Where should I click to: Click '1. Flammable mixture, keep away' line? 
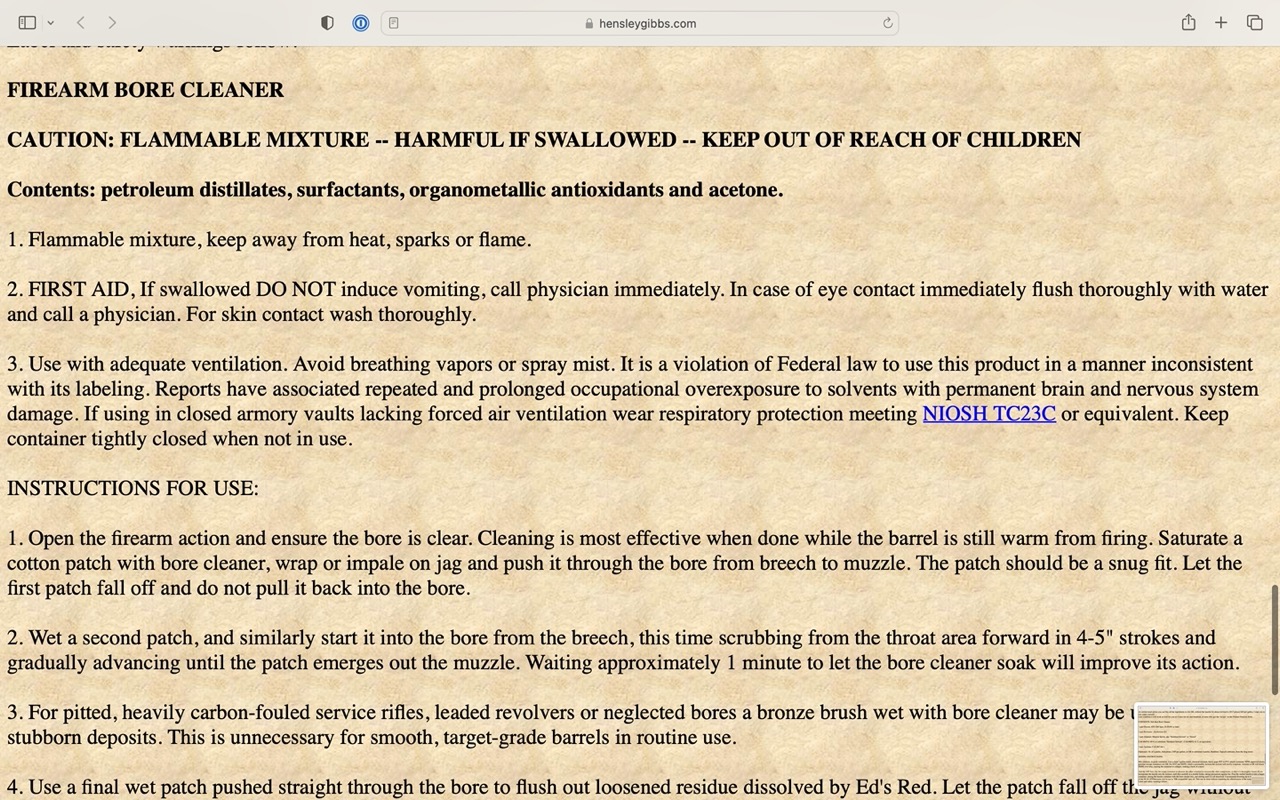[269, 240]
